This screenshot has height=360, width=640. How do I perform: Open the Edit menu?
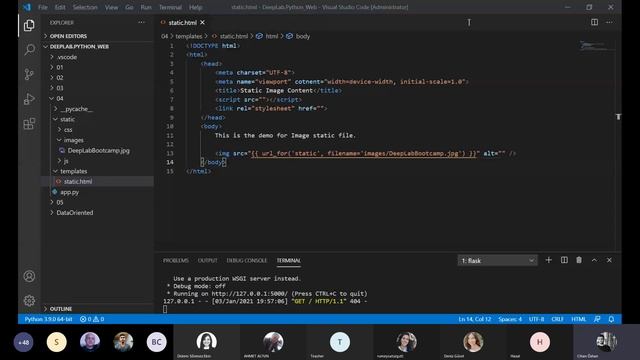pyautogui.click(x=60, y=7)
